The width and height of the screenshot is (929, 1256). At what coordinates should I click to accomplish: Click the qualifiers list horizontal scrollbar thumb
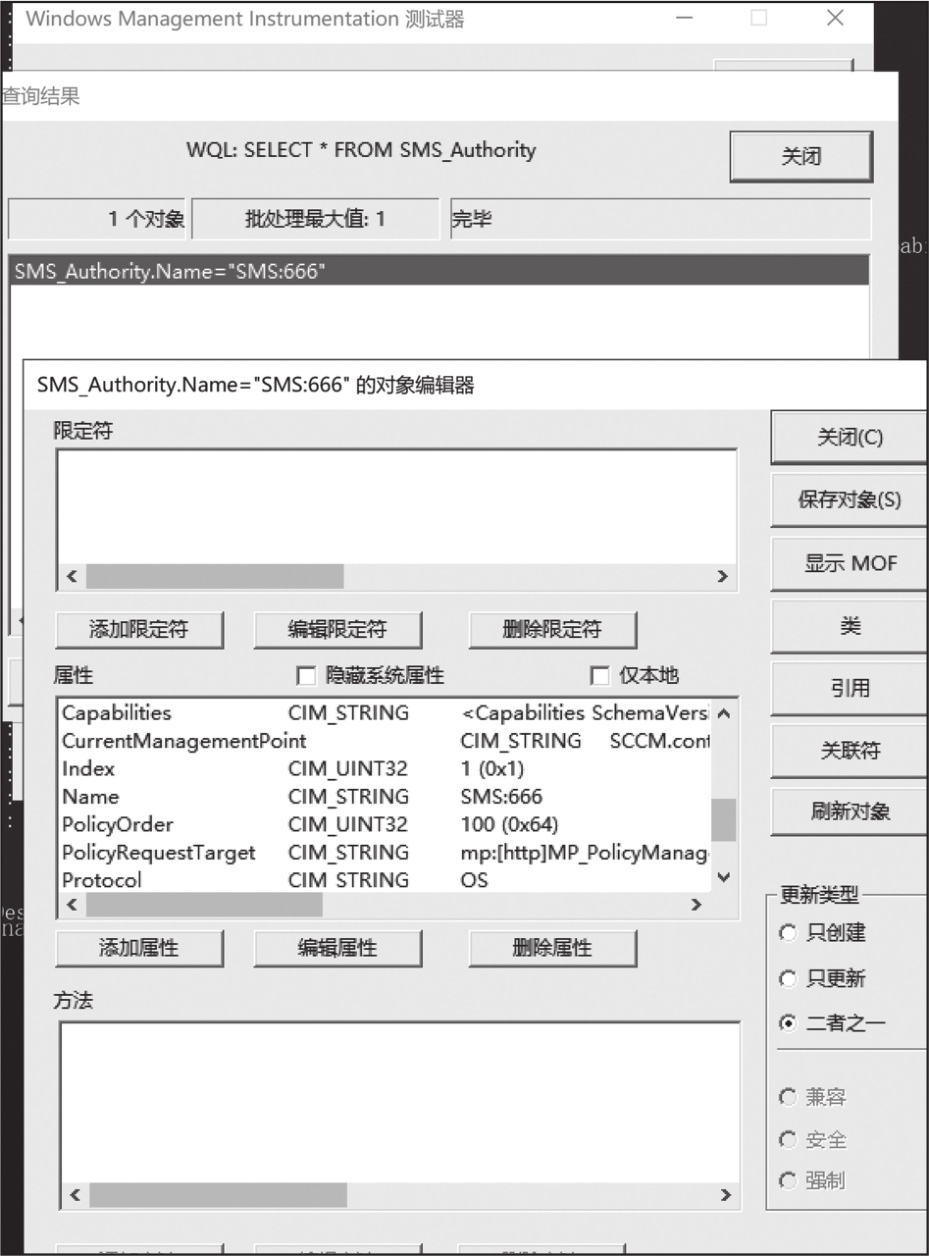pos(214,576)
